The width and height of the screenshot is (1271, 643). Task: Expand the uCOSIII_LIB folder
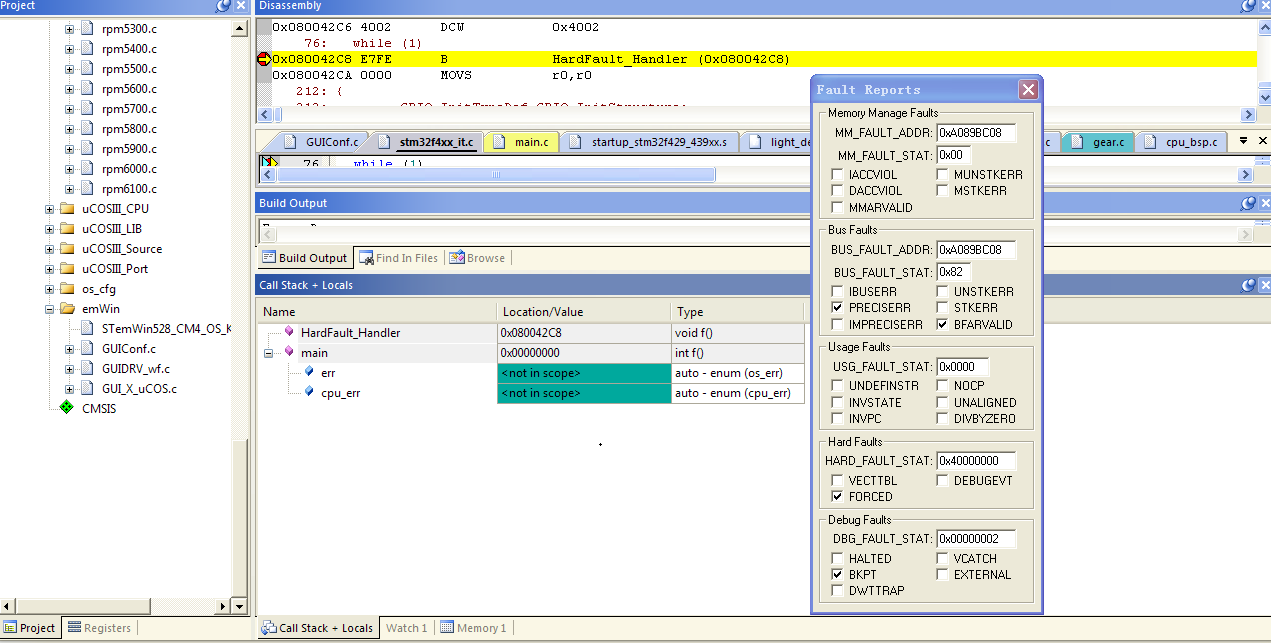point(49,229)
